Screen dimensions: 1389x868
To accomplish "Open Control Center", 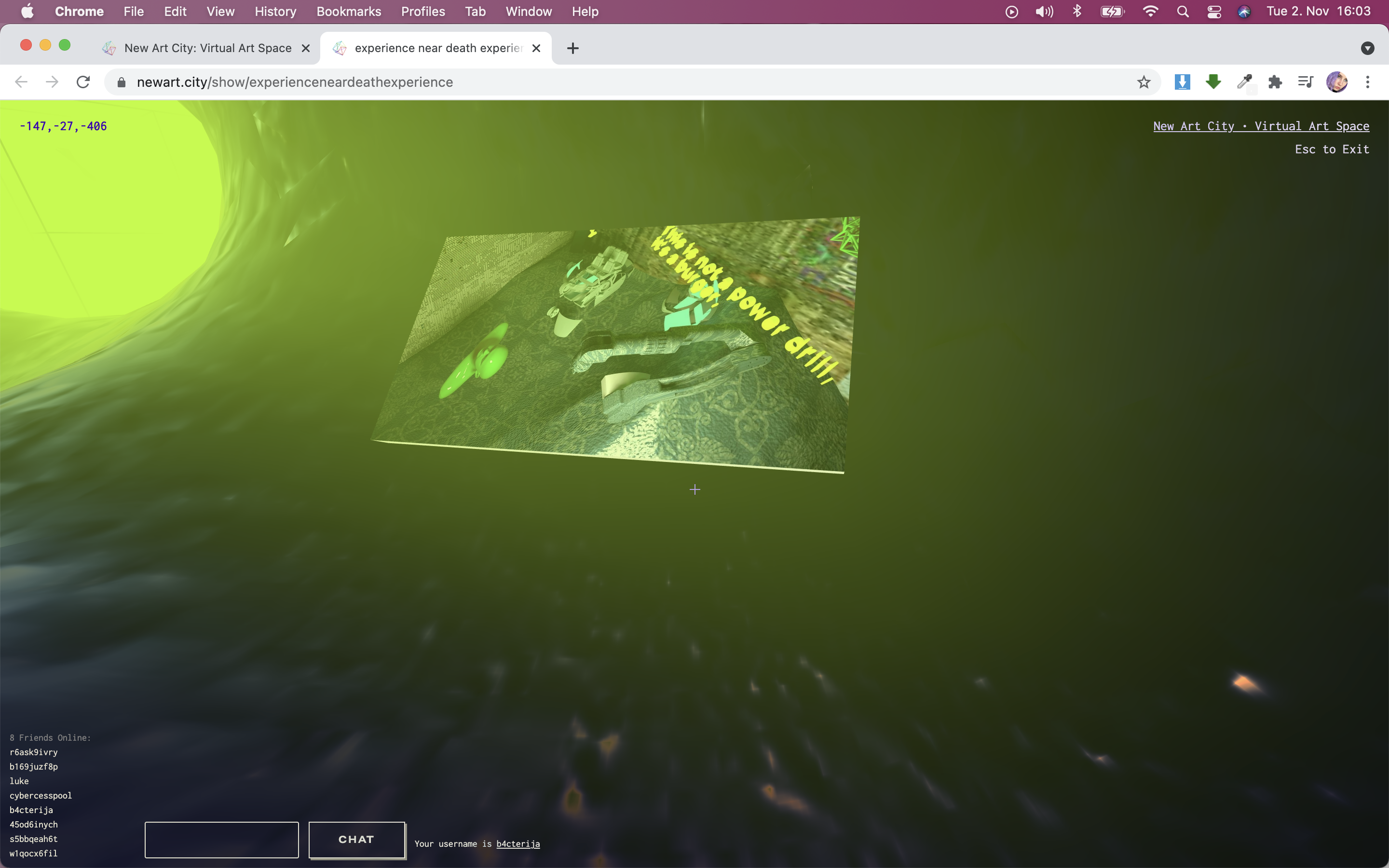I will (x=1214, y=12).
